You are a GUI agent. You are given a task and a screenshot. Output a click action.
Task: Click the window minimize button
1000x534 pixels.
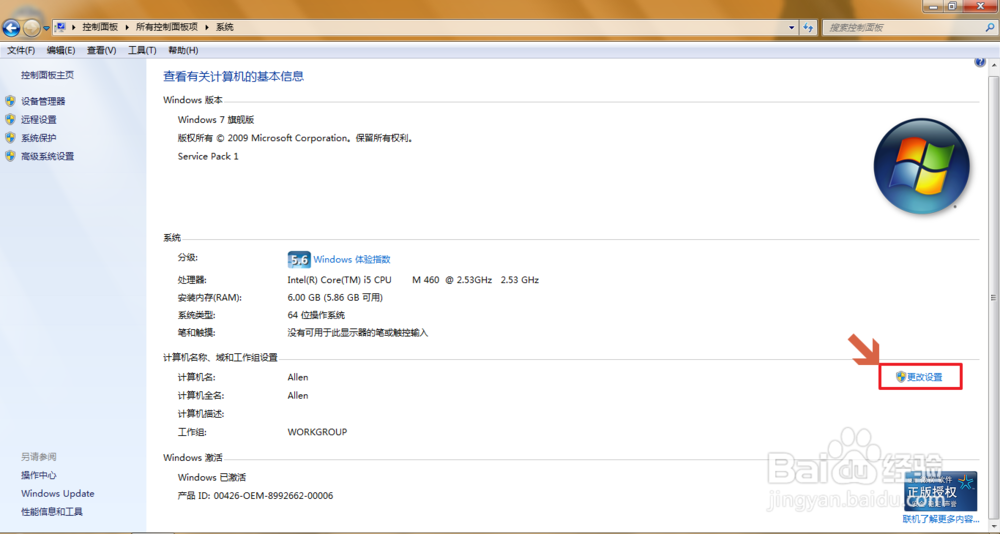[932, 6]
